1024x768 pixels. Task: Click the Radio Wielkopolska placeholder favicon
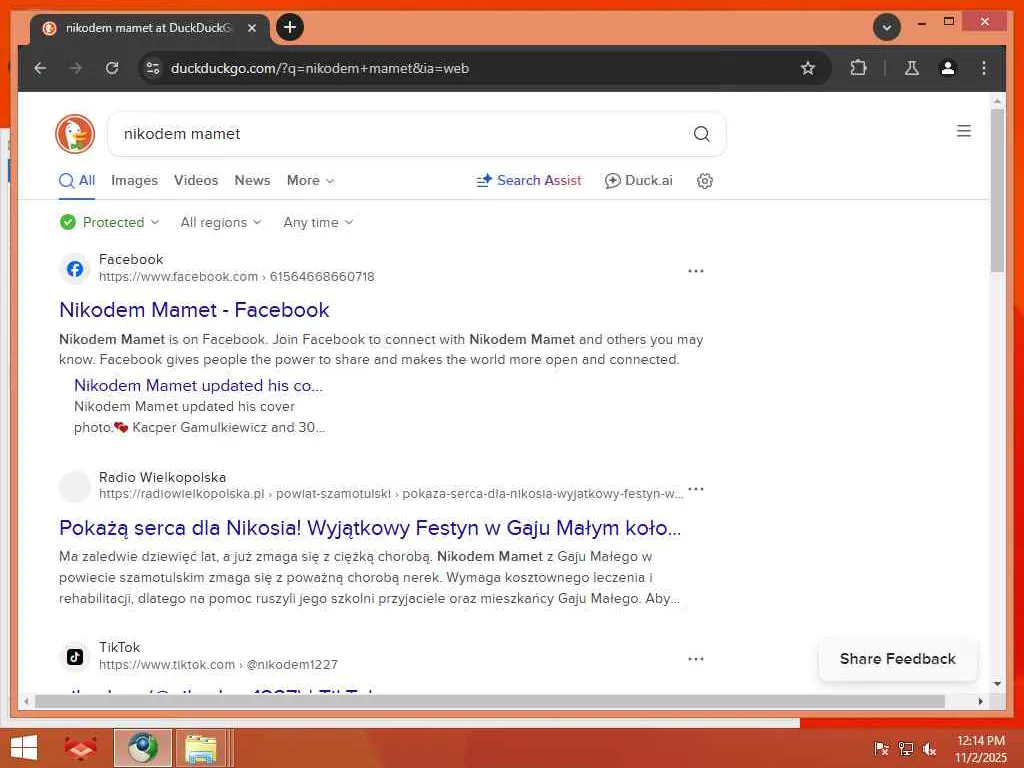[75, 487]
